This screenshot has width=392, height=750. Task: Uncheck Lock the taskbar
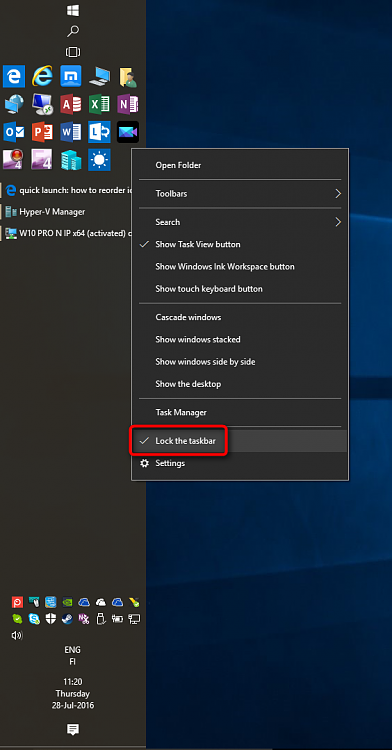(x=239, y=441)
